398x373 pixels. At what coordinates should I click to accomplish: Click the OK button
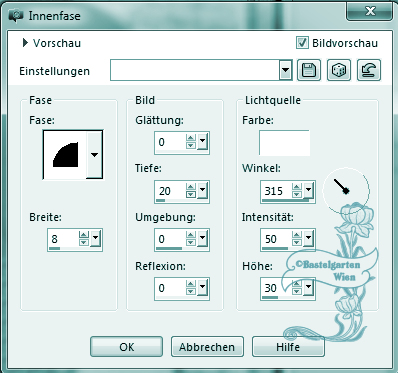pyautogui.click(x=127, y=347)
